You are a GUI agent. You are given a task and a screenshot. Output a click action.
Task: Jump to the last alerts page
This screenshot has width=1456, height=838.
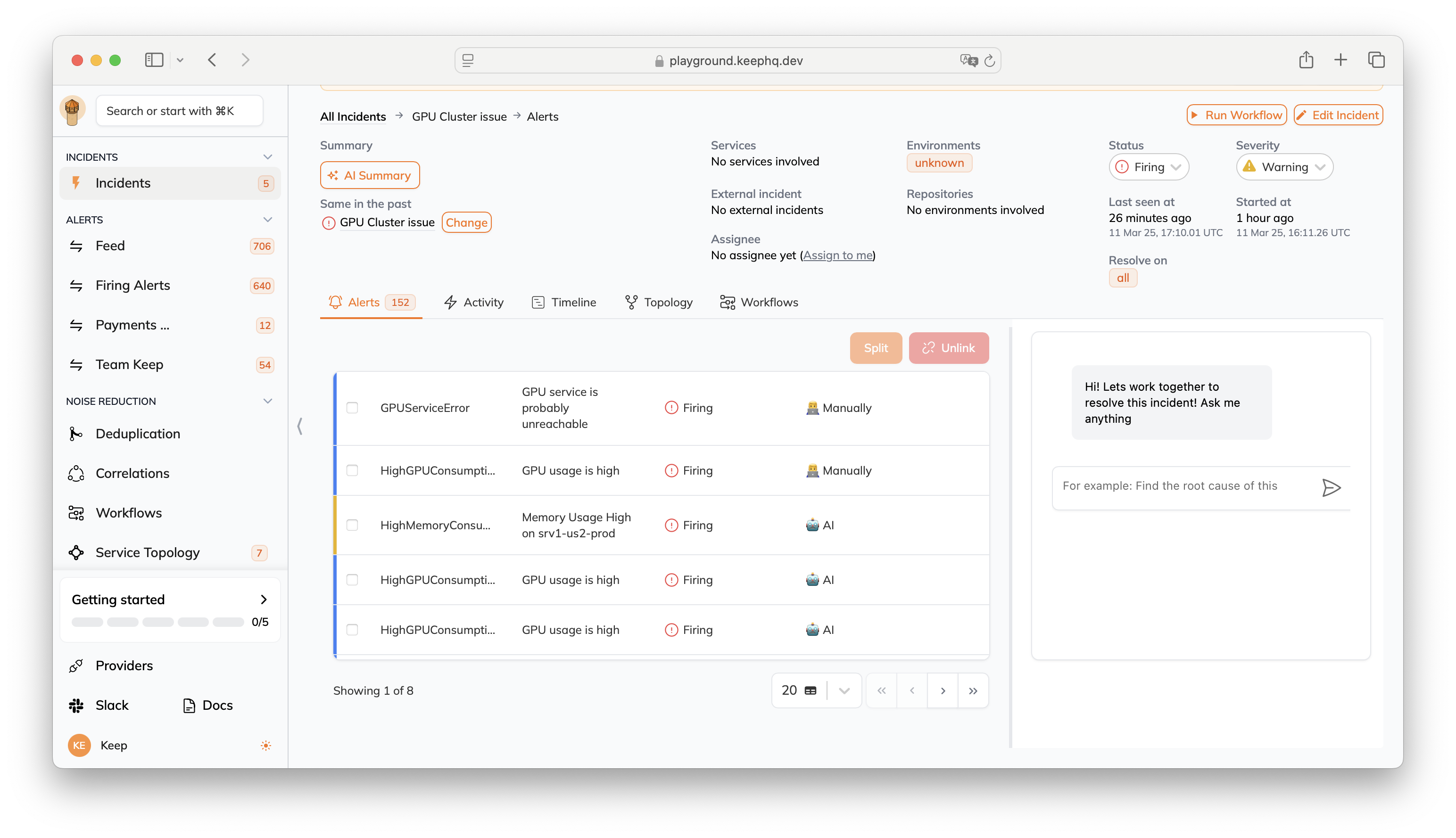coord(974,691)
